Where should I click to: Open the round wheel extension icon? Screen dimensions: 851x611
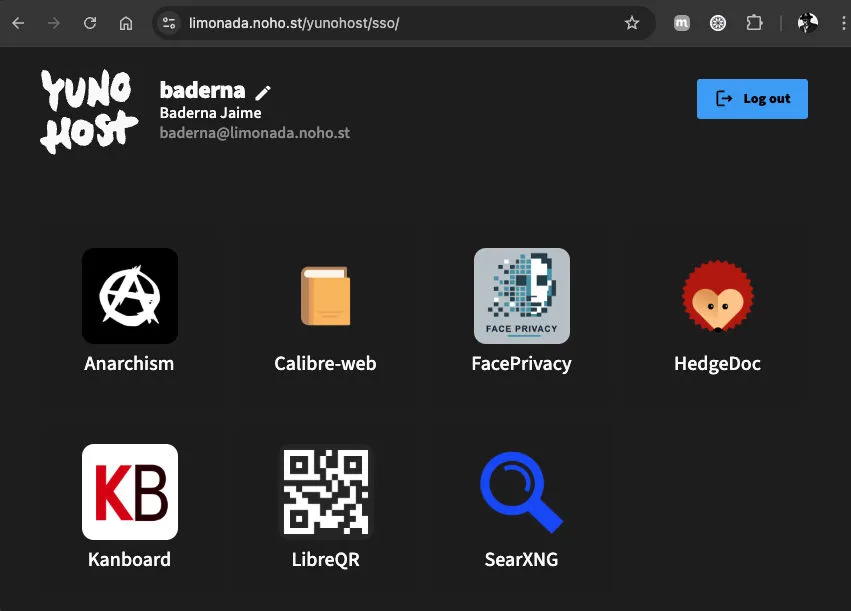pos(718,23)
